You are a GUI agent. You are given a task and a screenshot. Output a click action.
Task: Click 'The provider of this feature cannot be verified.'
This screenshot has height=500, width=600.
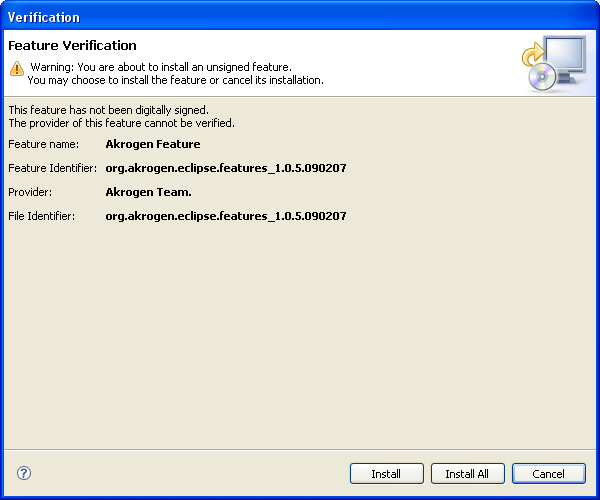click(122, 123)
